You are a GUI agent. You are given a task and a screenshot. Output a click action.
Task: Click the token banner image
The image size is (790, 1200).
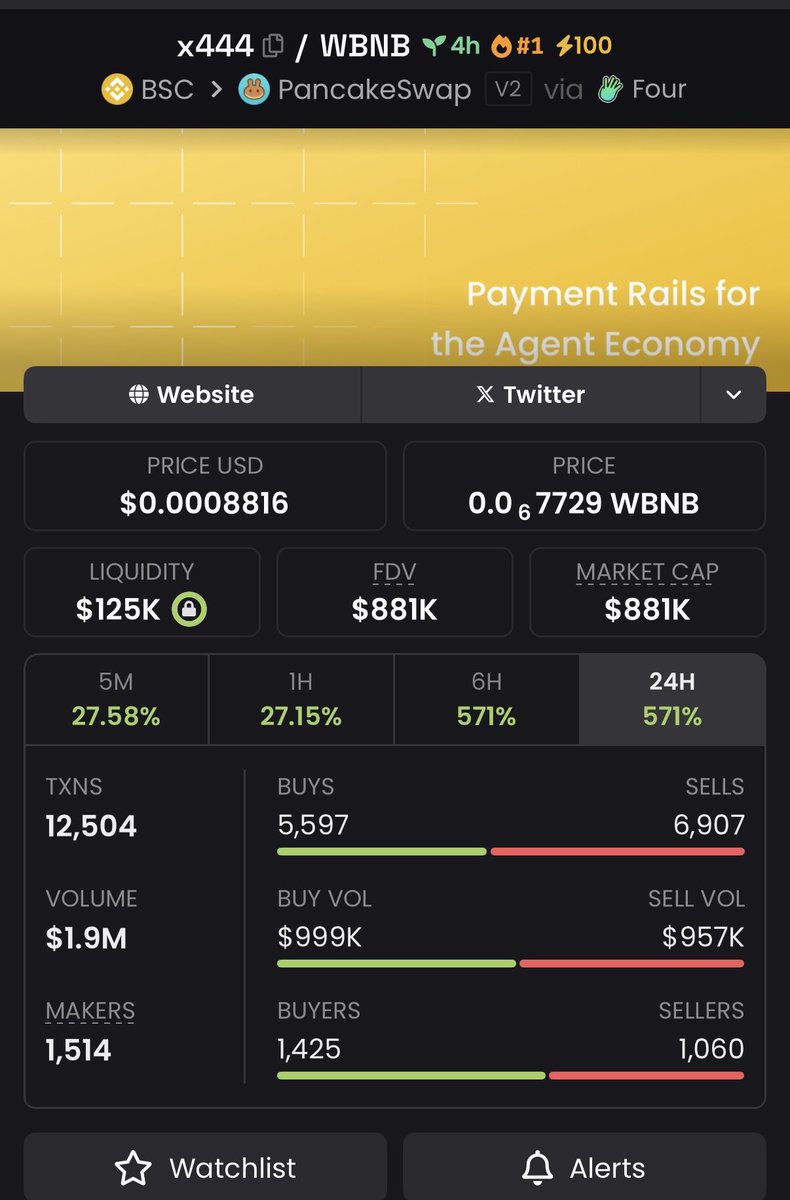pyautogui.click(x=395, y=245)
